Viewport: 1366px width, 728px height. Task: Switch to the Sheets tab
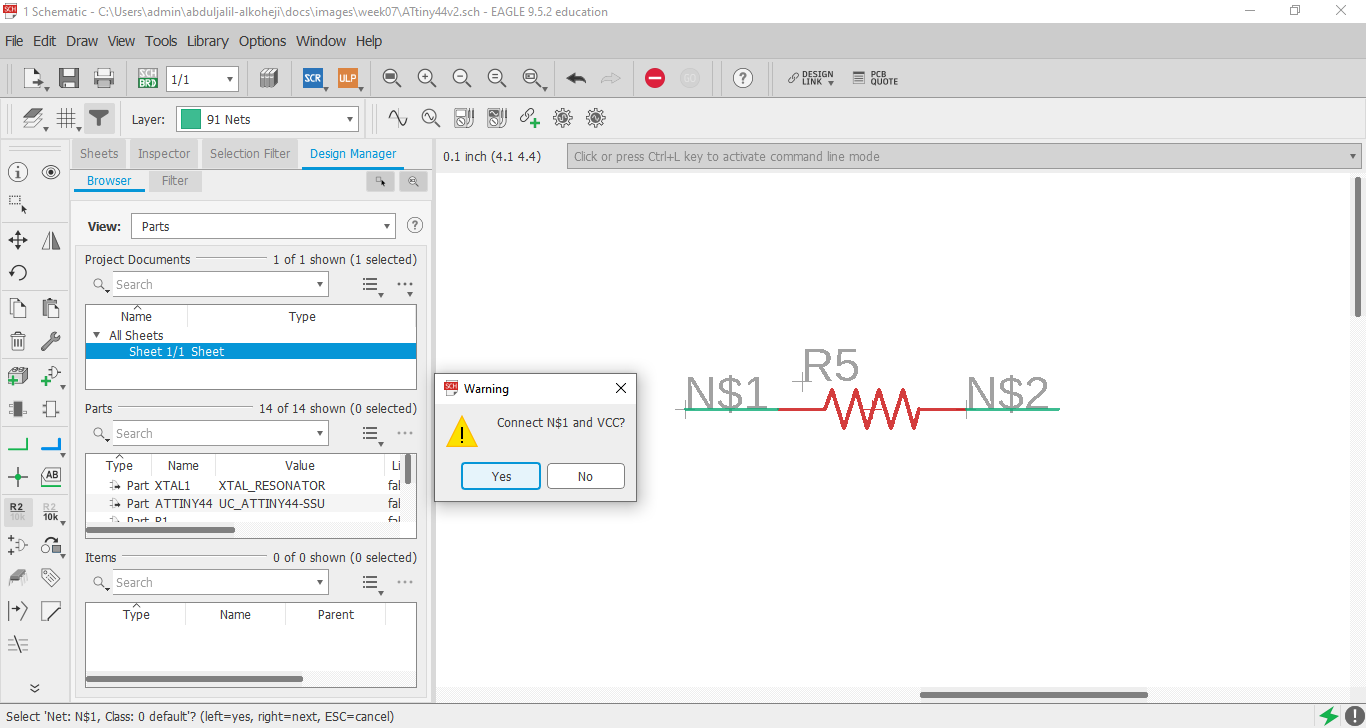[x=99, y=154]
